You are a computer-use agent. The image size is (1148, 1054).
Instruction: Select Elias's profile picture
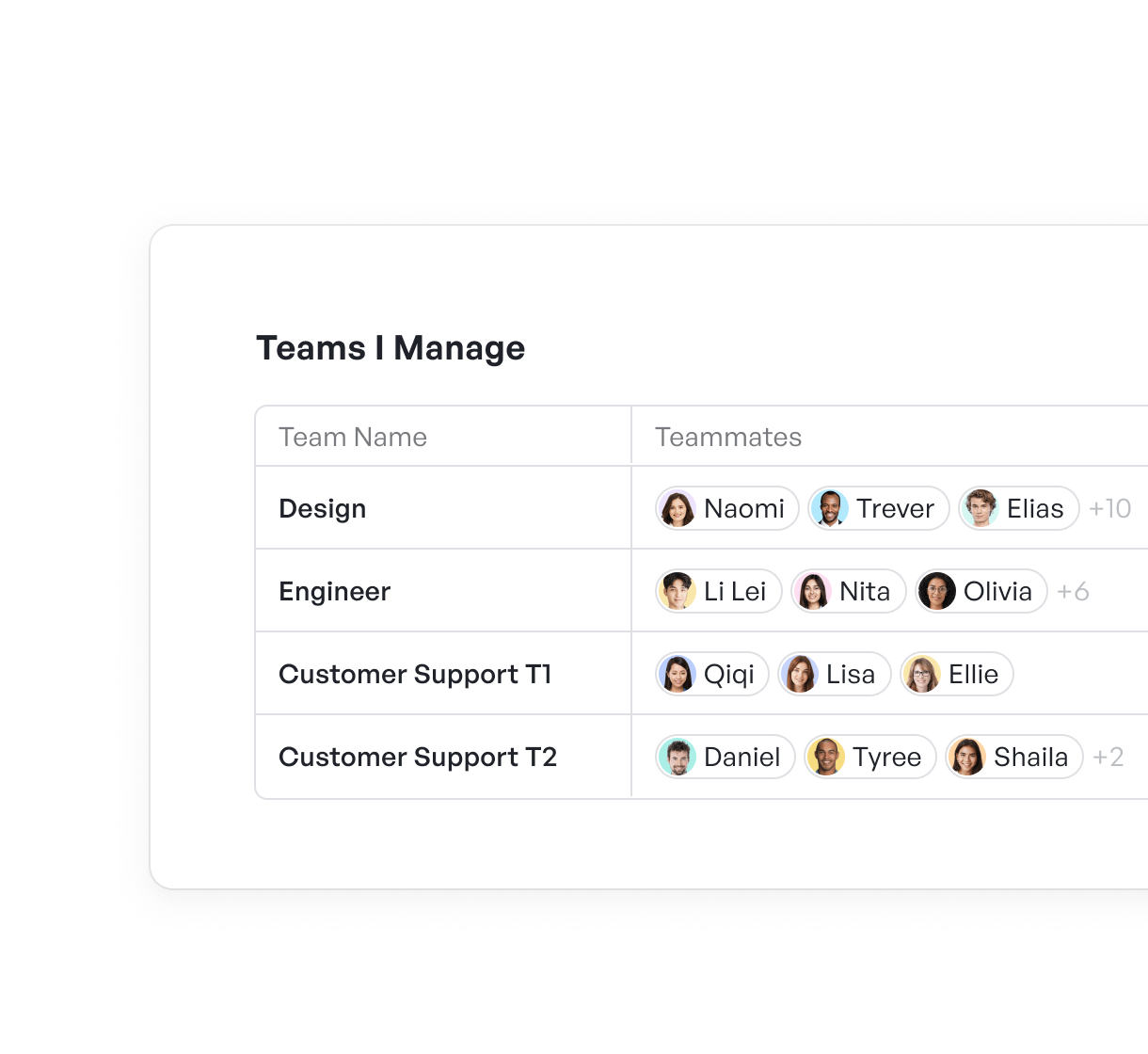pyautogui.click(x=981, y=509)
